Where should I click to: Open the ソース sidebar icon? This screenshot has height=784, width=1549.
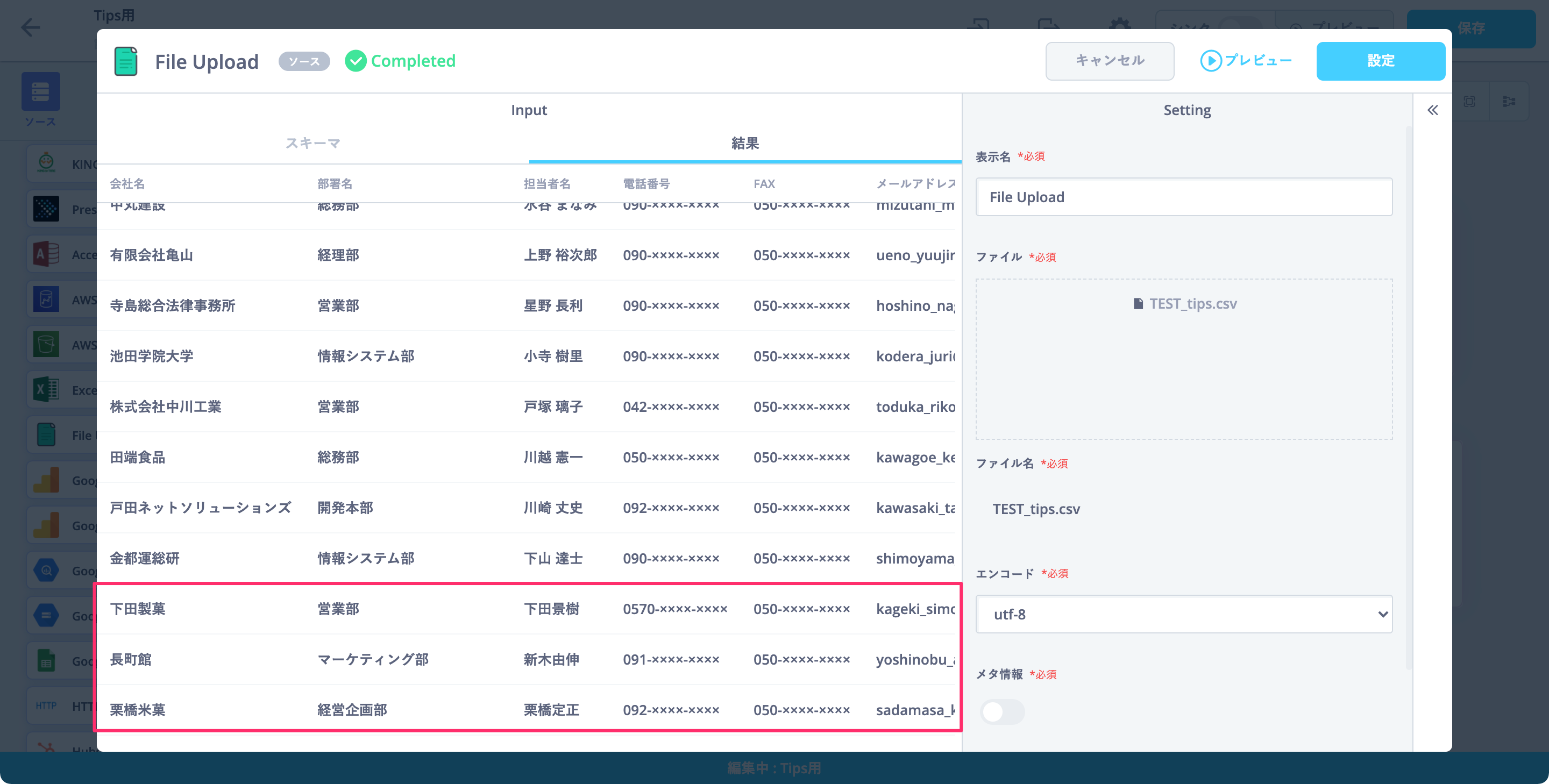tap(40, 91)
